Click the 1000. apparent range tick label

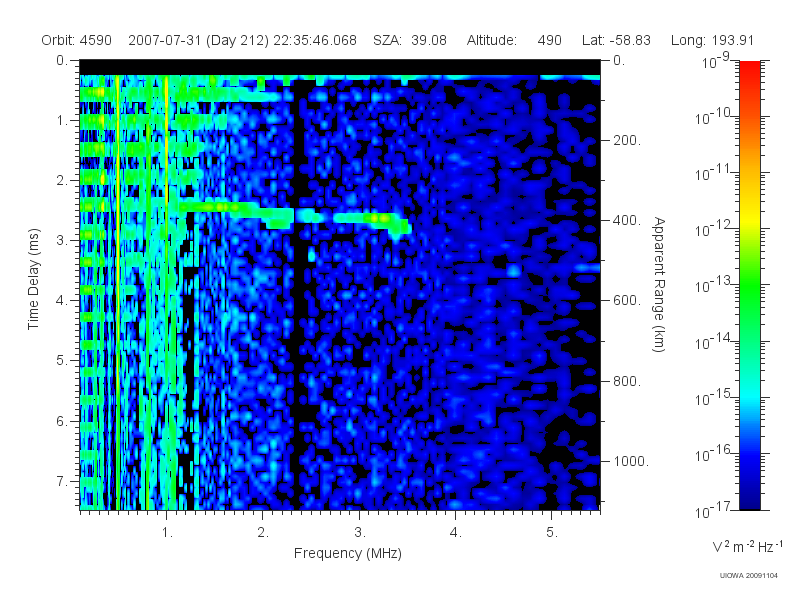point(631,461)
